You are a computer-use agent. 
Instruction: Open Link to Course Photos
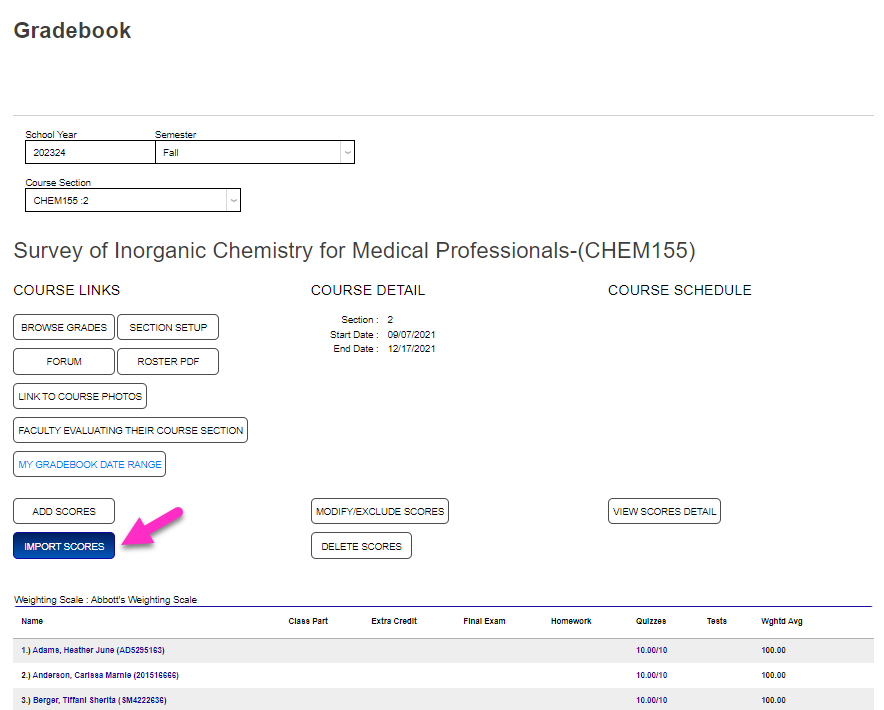click(79, 396)
